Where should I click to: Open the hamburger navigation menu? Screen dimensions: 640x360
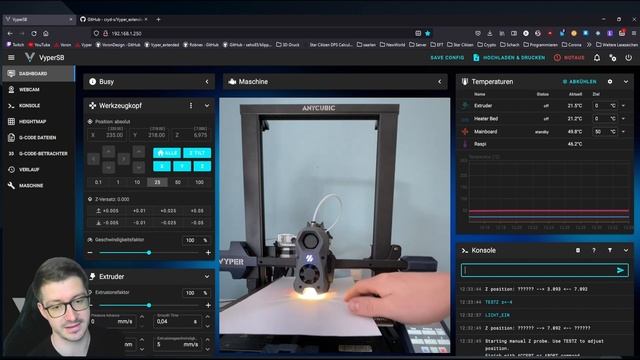tap(11, 58)
